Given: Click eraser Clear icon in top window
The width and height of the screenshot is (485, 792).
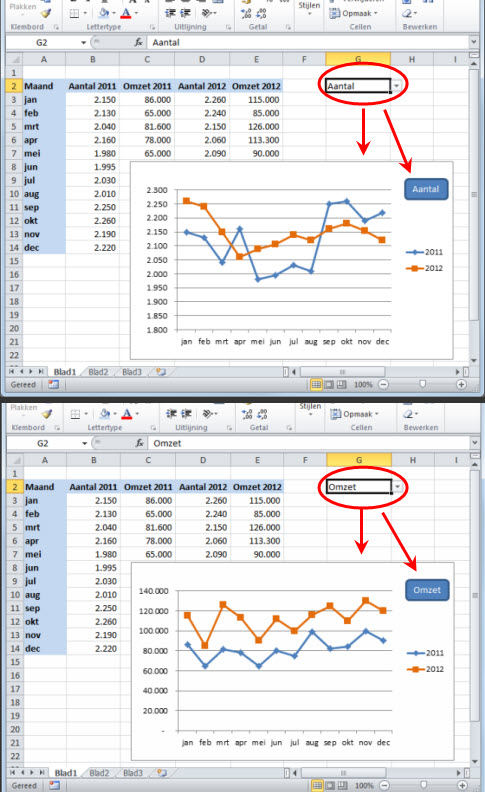Looking at the screenshot, I should (x=407, y=13).
